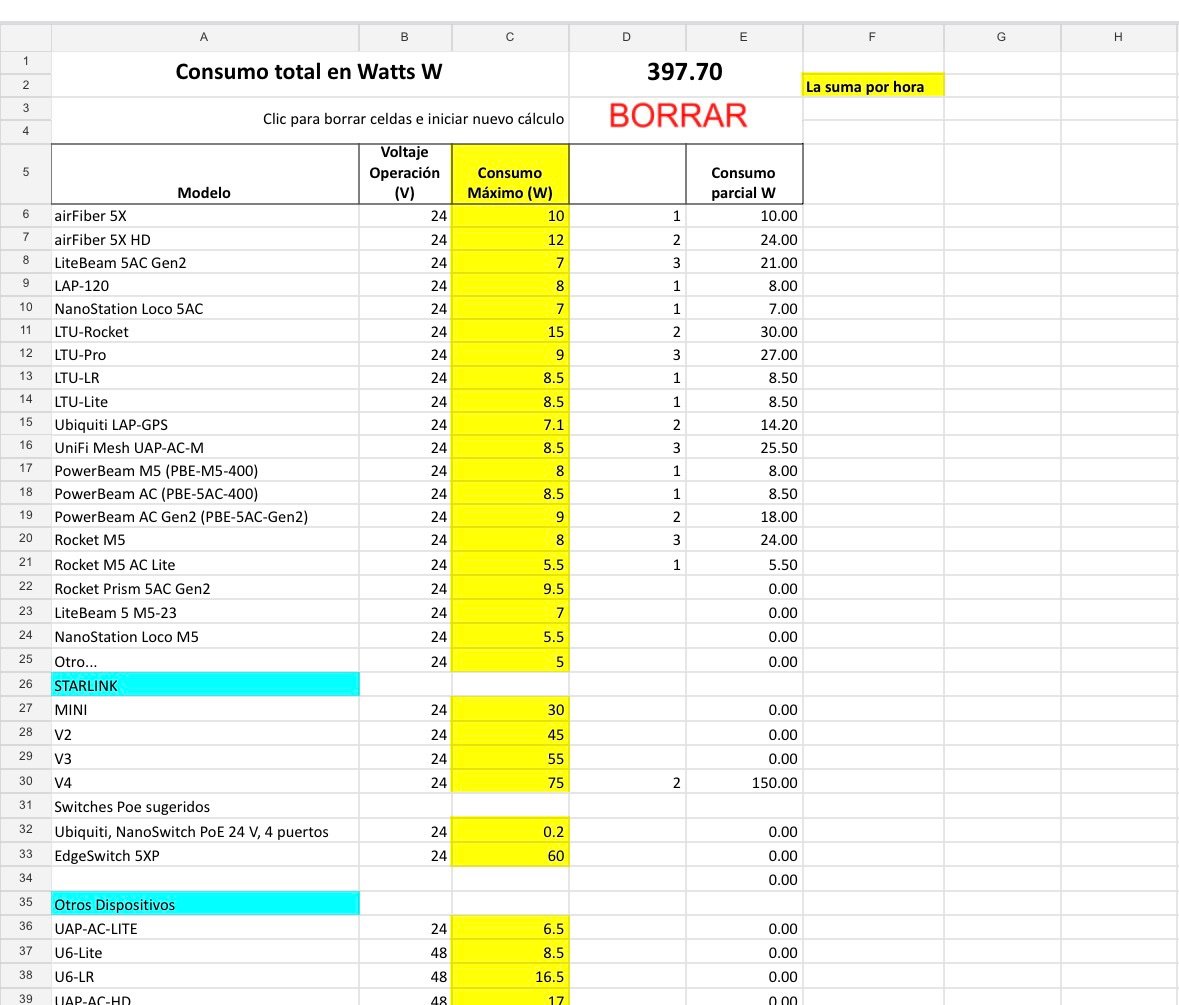The height and width of the screenshot is (1005, 1179).
Task: Select column C by its header
Action: (510, 37)
